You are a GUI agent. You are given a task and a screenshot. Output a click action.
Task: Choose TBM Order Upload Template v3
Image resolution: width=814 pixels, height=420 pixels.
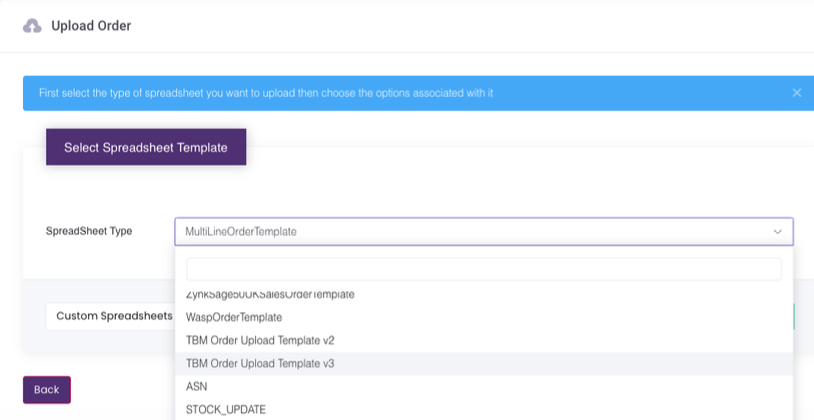484,363
